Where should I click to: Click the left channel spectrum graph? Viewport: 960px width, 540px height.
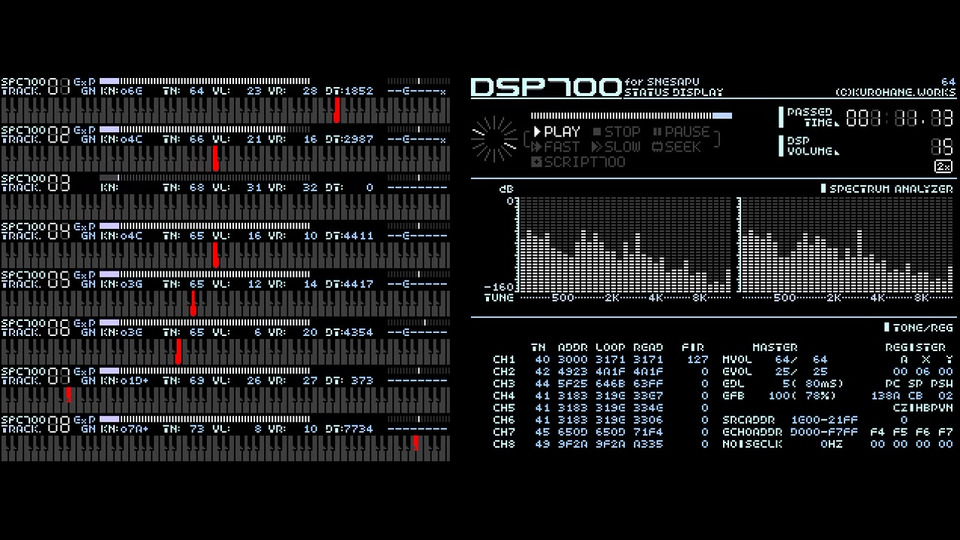click(x=624, y=245)
